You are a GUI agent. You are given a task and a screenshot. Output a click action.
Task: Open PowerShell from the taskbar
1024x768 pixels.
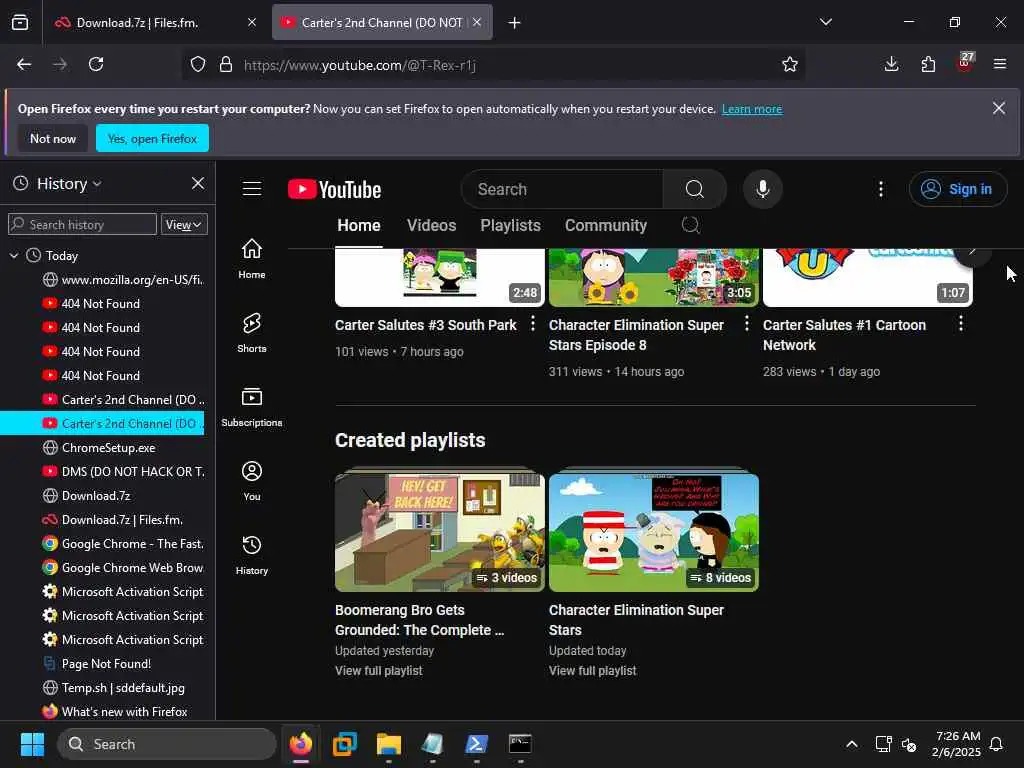[x=476, y=744]
